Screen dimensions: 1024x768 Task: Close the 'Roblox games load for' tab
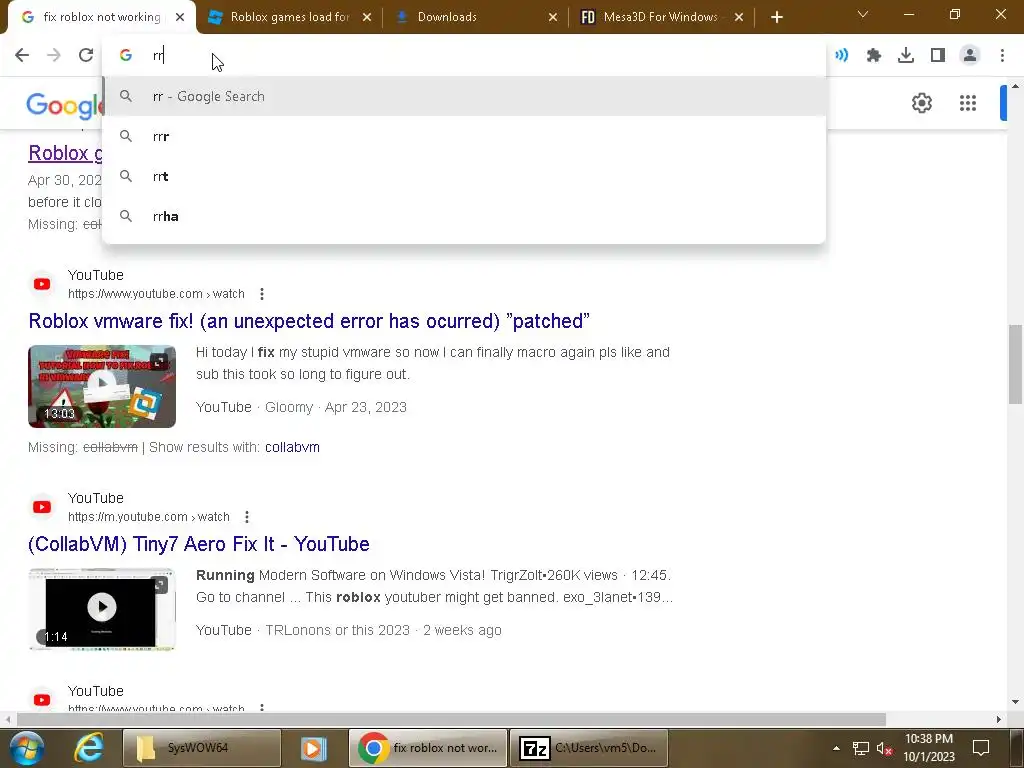[x=367, y=17]
